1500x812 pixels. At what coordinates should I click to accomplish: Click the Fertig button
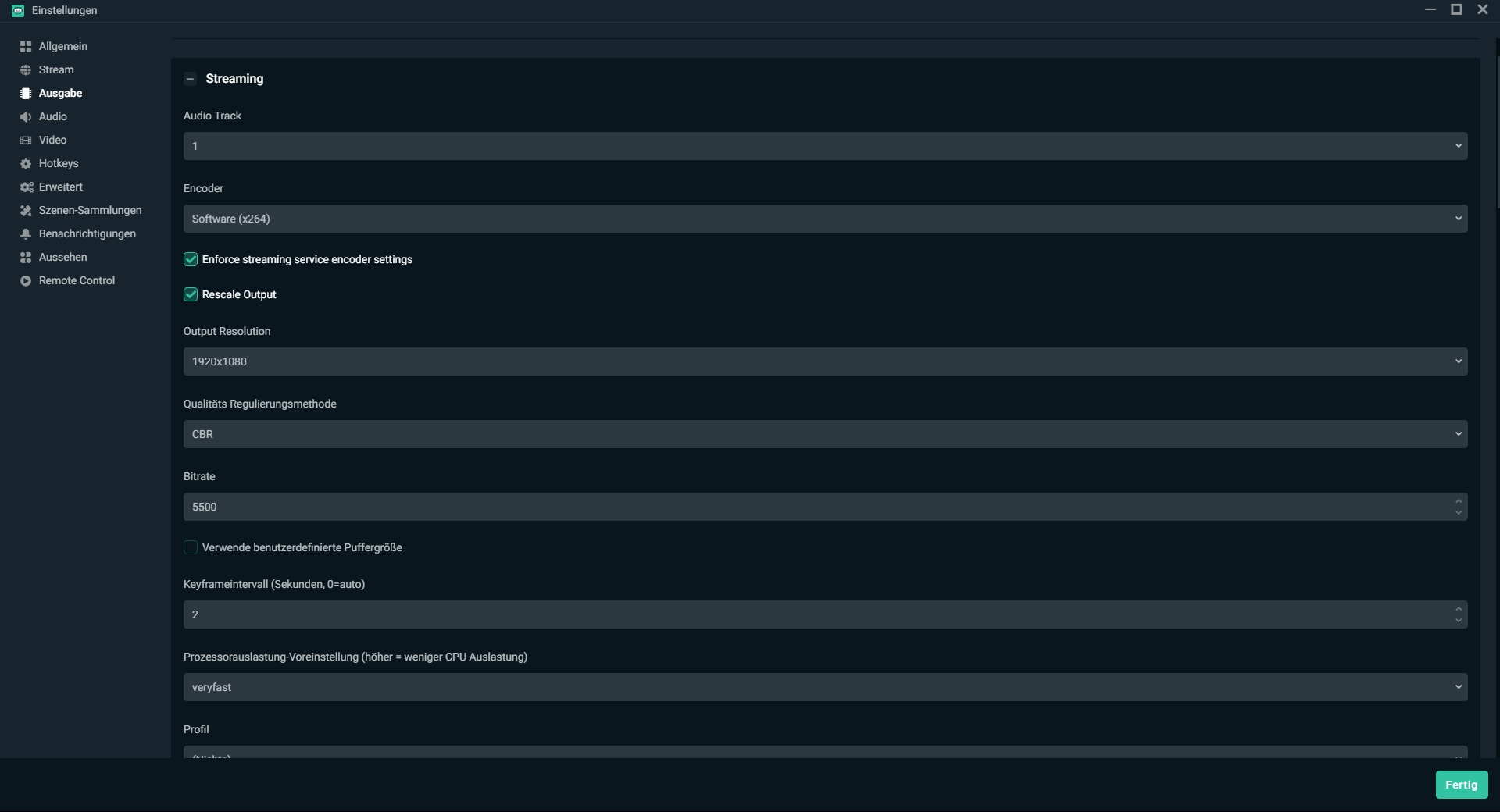click(1461, 785)
